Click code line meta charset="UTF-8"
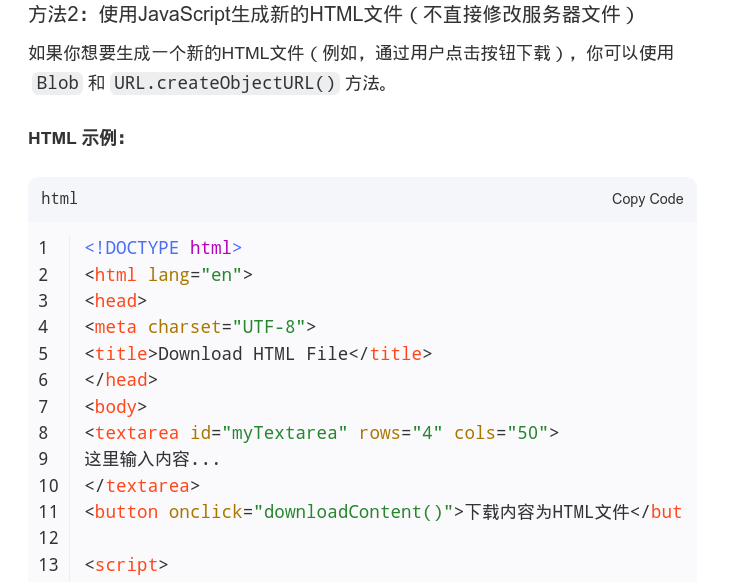 point(200,327)
